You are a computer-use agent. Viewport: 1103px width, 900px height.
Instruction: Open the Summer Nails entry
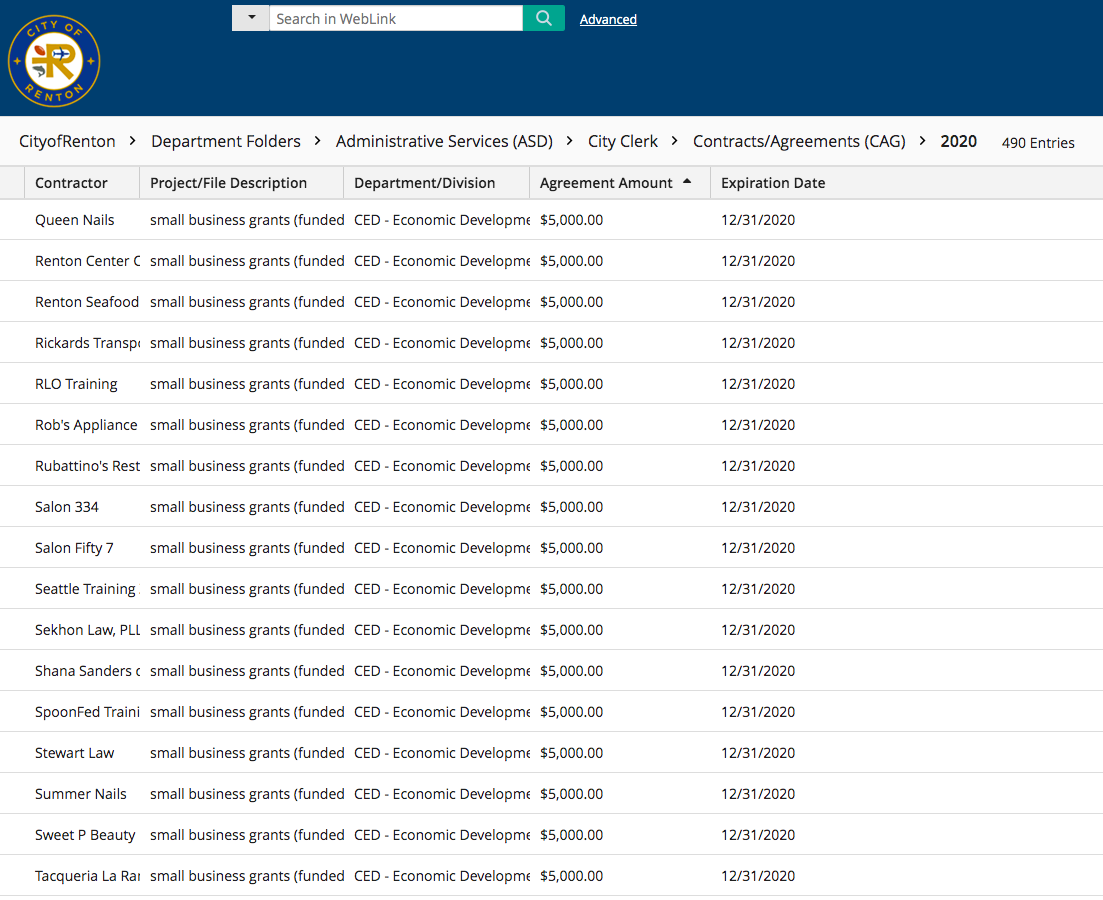[x=81, y=794]
